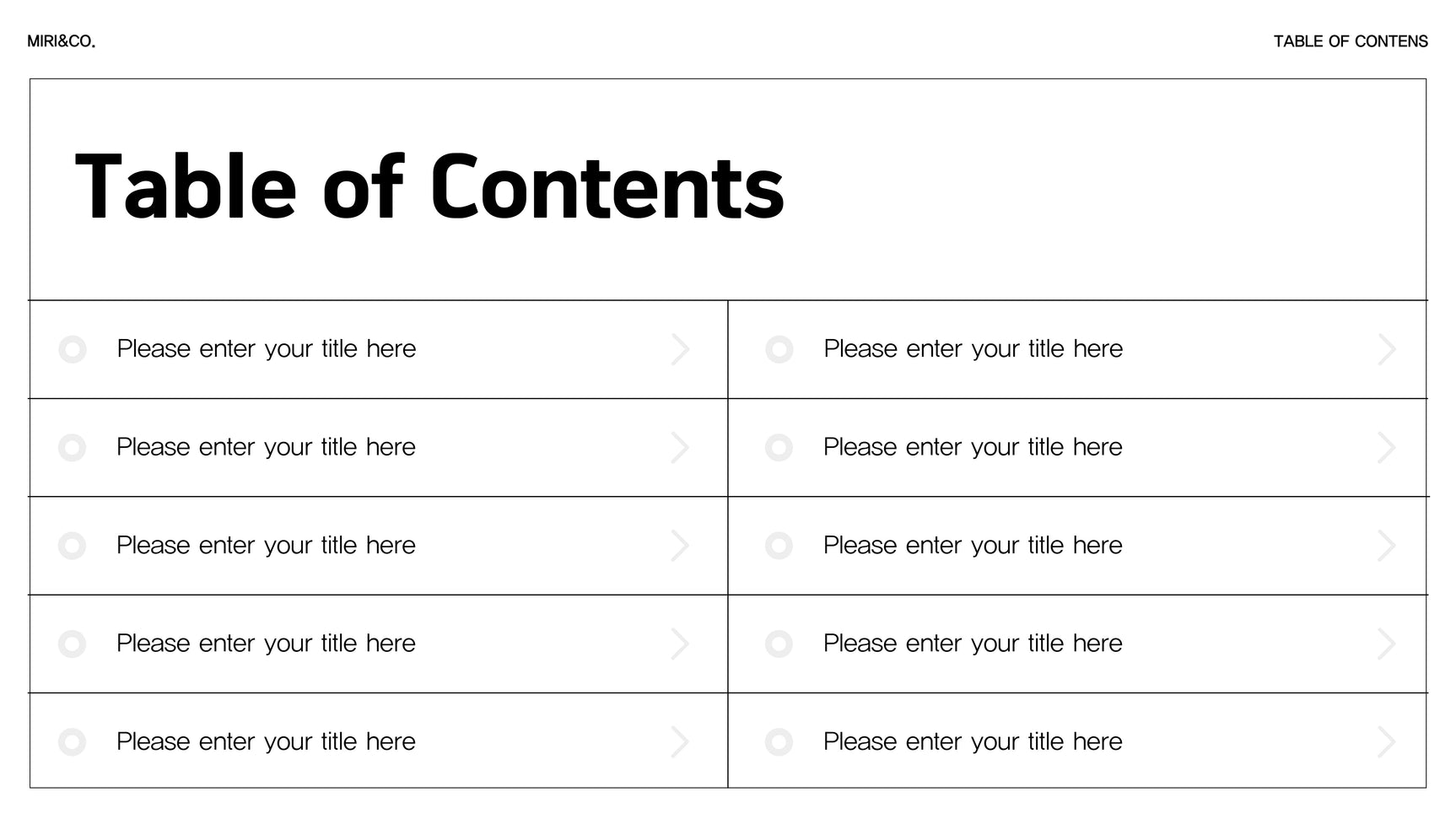Expand the chevron arrow in left column's fourth row

click(680, 644)
